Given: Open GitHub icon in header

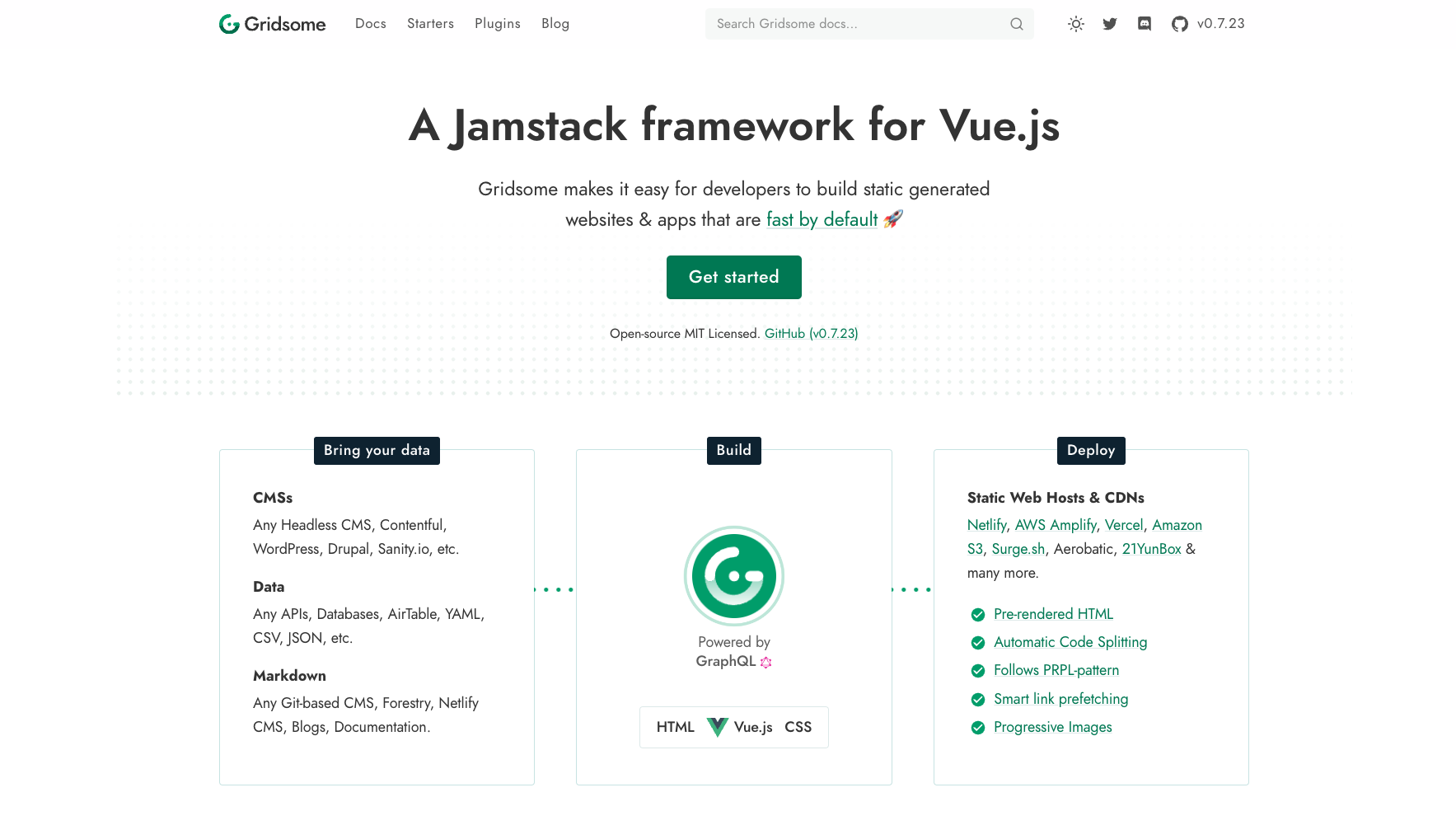Looking at the screenshot, I should point(1180,24).
